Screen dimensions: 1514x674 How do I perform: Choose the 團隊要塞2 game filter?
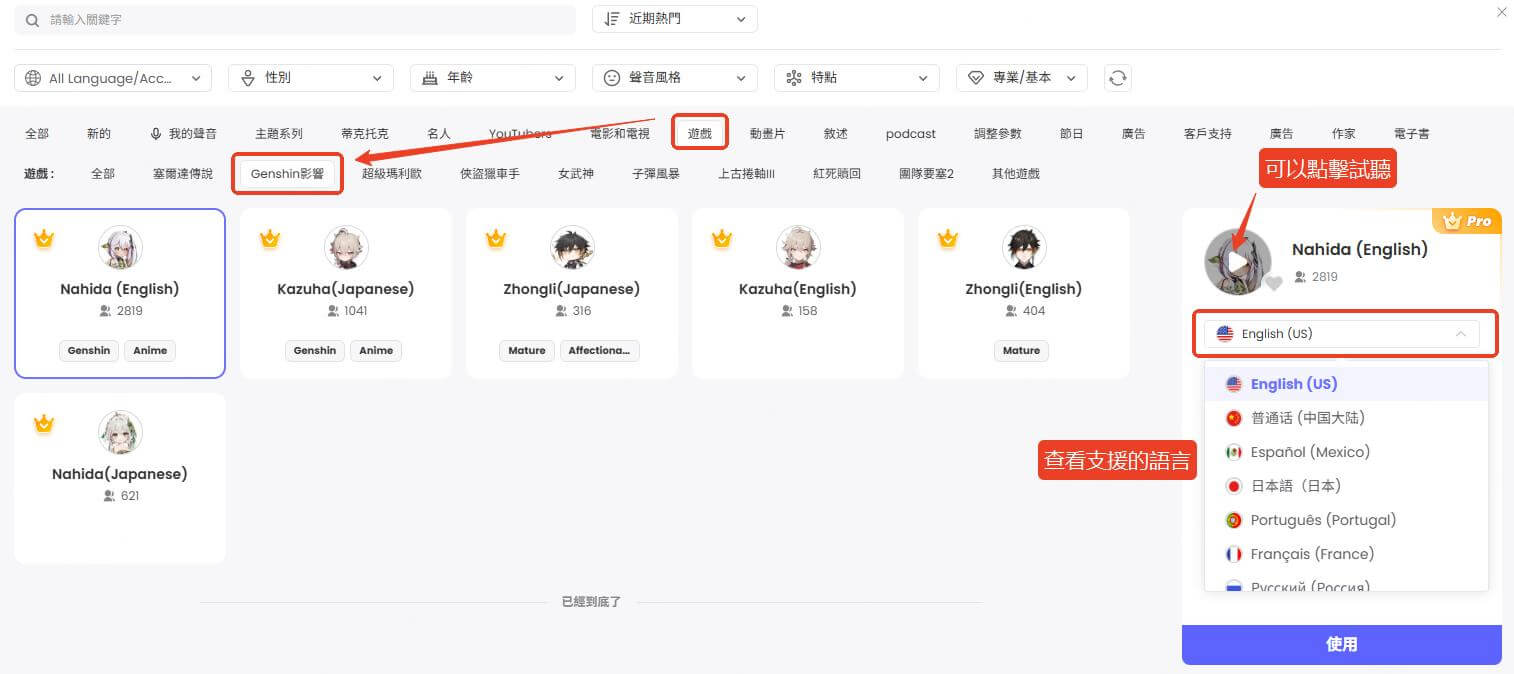tap(926, 173)
